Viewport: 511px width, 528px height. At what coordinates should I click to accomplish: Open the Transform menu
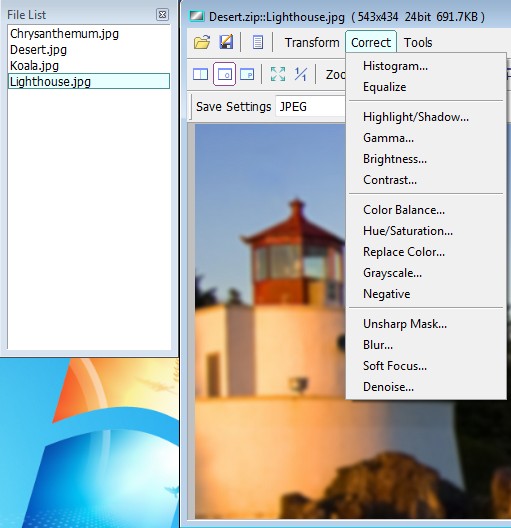pos(312,43)
